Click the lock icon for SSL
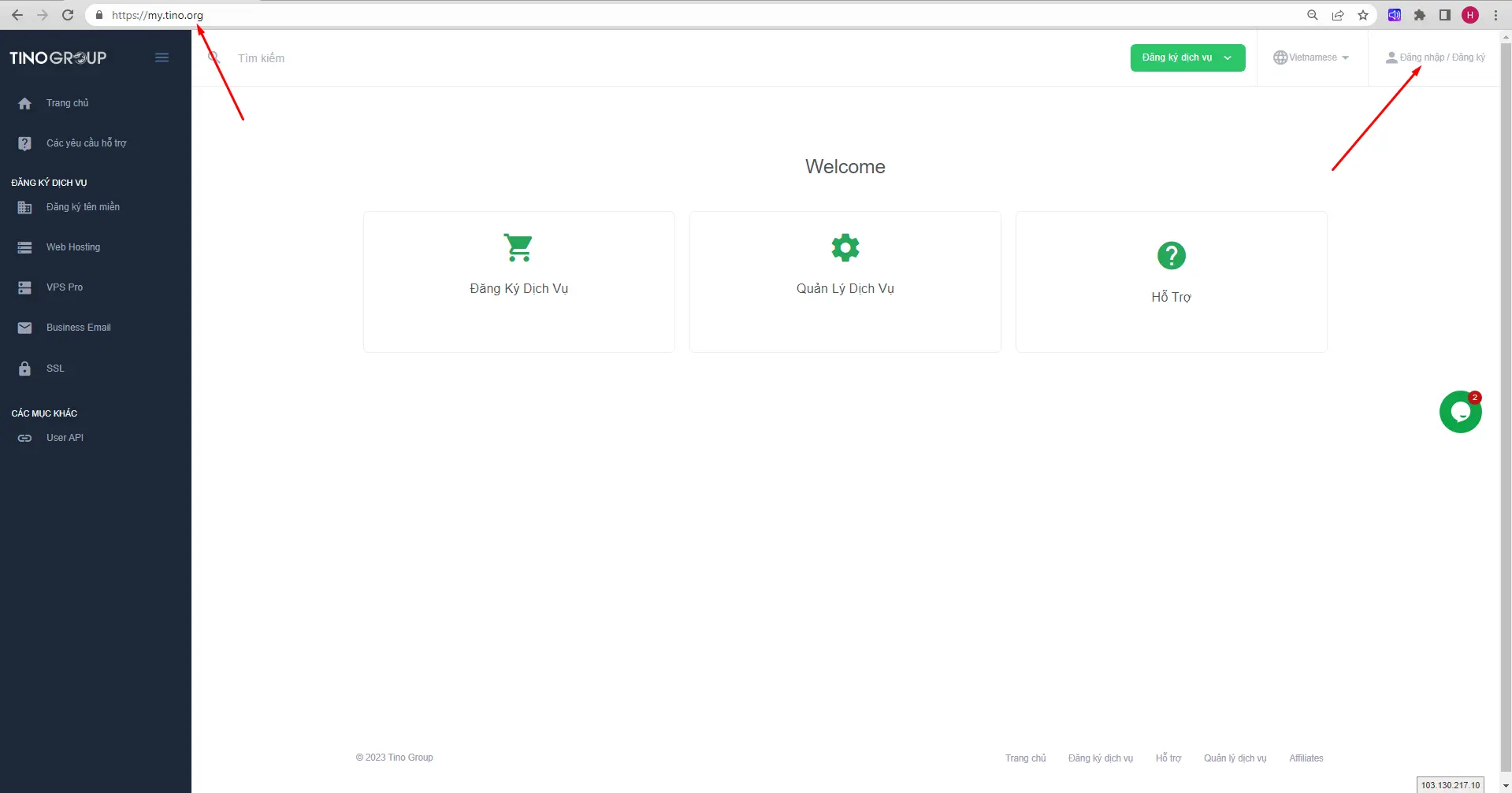 (x=25, y=369)
